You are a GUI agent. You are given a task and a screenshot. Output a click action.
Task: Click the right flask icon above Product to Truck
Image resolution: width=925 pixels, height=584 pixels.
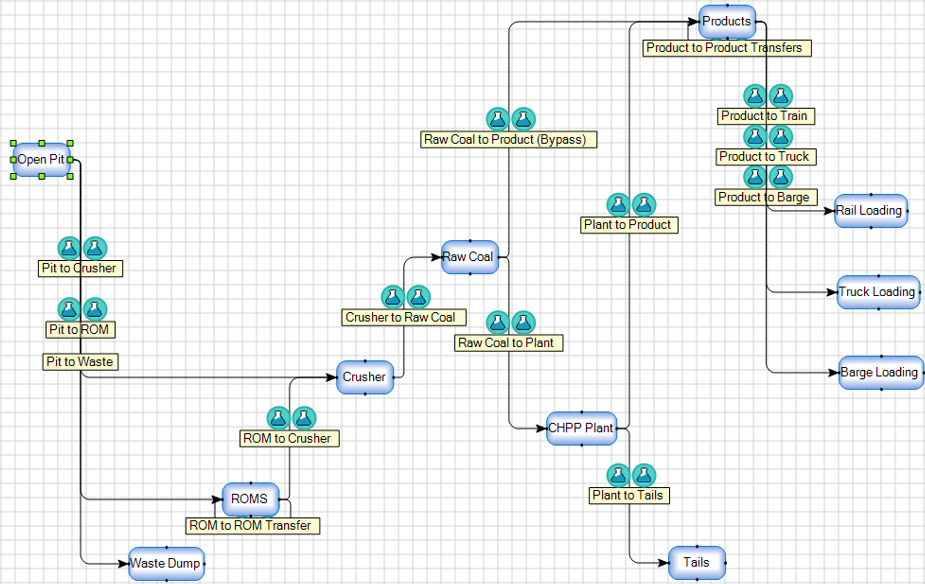click(x=779, y=136)
